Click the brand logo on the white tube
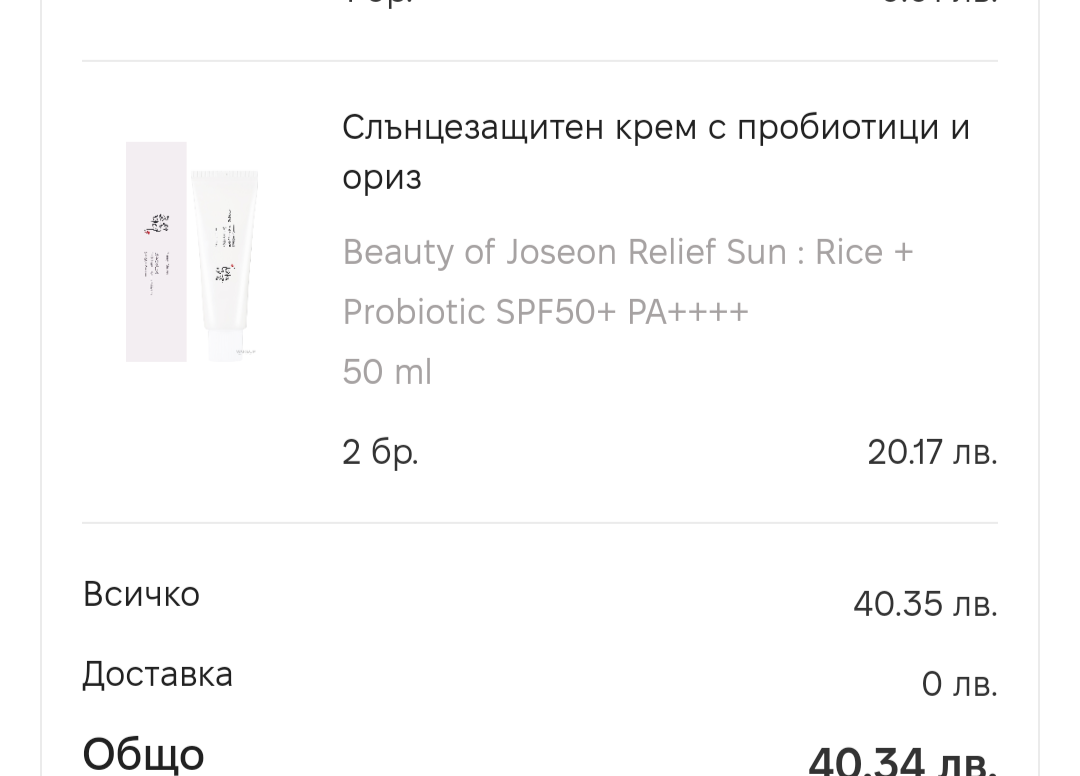 click(x=226, y=274)
